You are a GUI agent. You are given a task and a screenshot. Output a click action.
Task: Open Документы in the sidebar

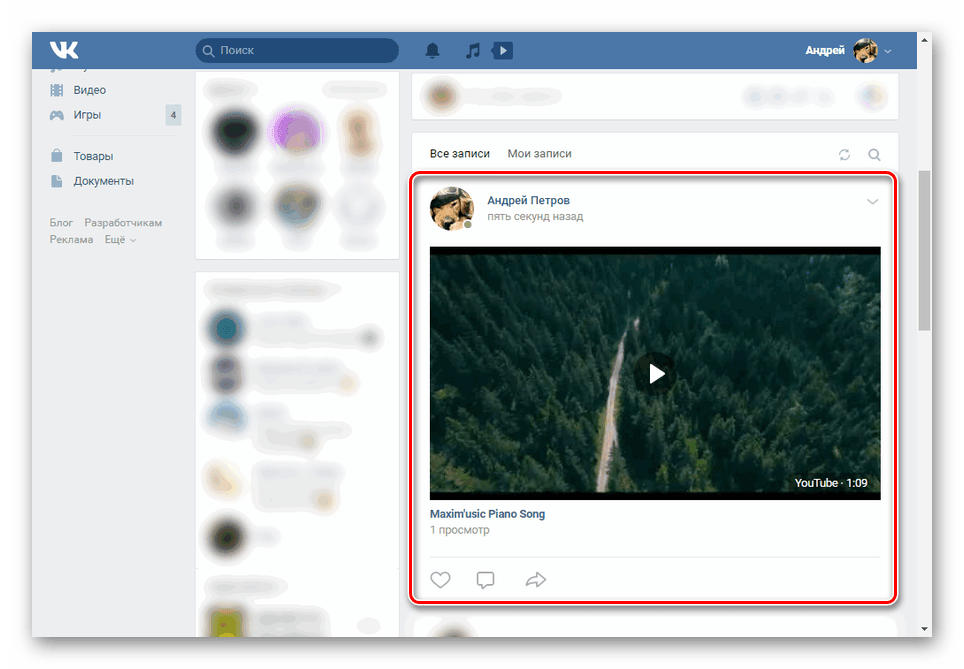click(x=103, y=181)
